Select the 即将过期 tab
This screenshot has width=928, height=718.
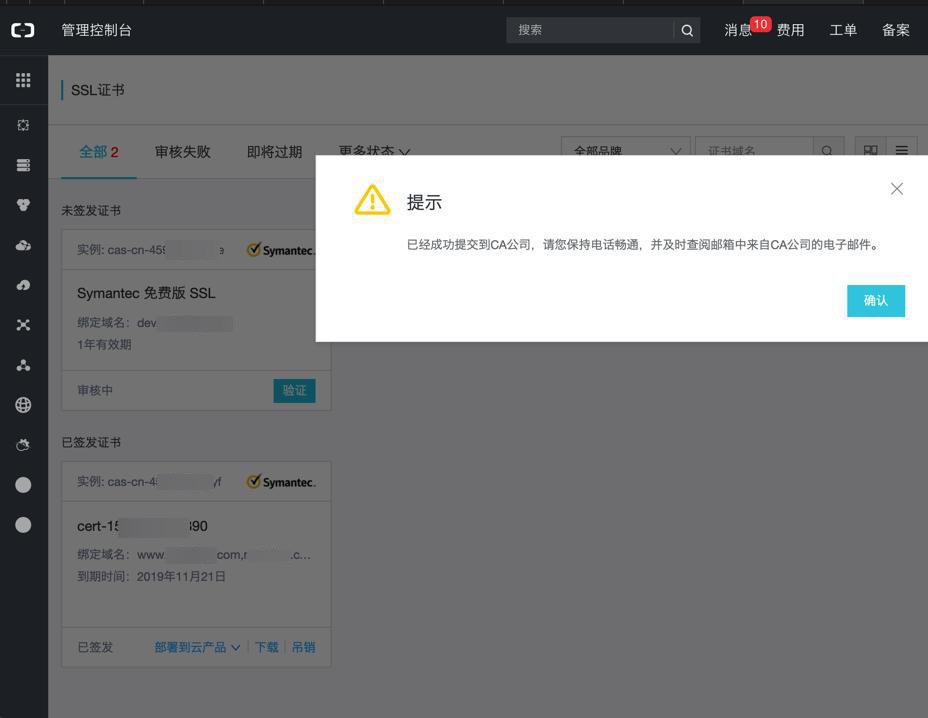click(274, 152)
